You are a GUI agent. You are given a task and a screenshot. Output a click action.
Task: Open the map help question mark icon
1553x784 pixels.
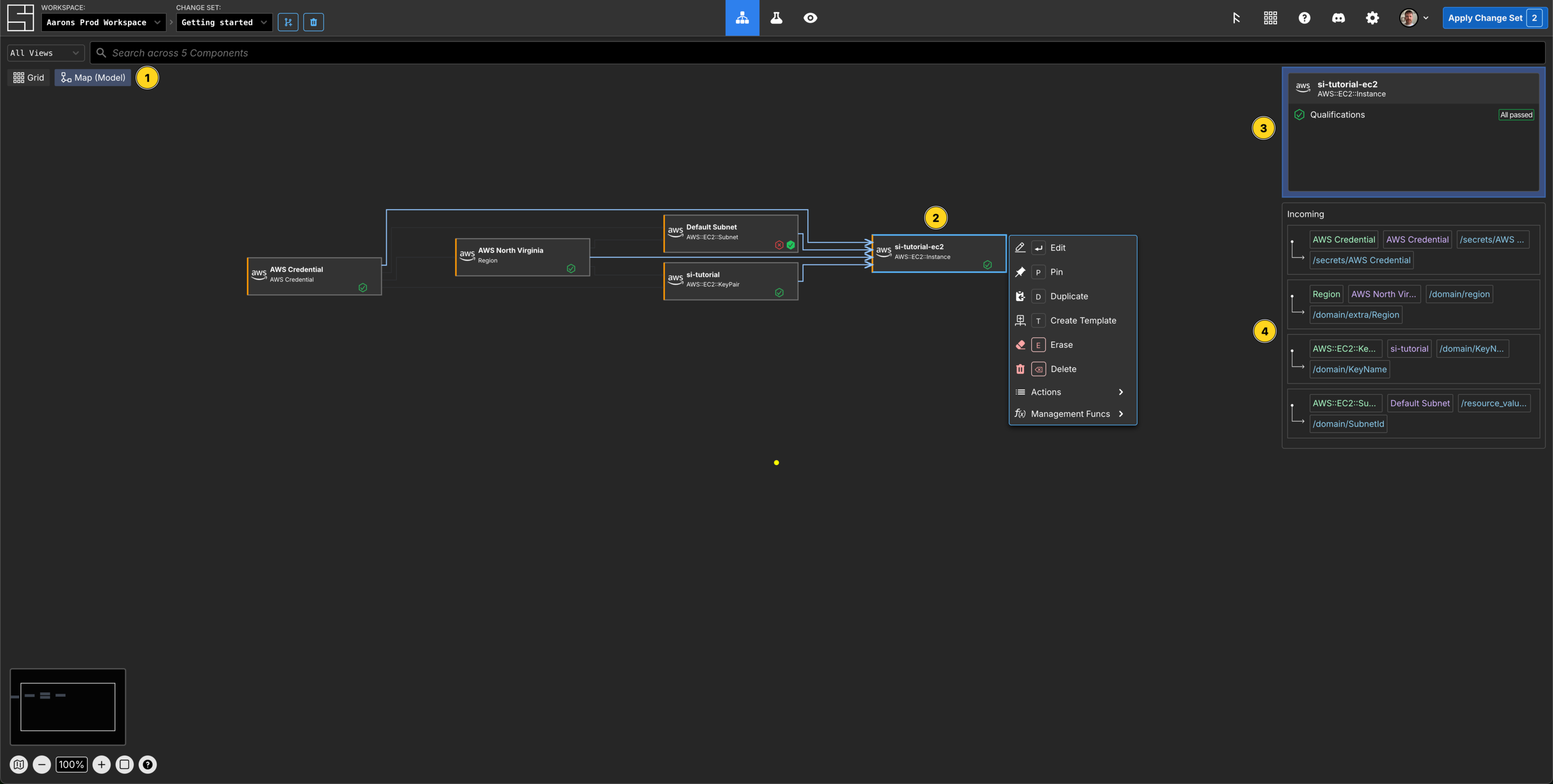tap(147, 764)
